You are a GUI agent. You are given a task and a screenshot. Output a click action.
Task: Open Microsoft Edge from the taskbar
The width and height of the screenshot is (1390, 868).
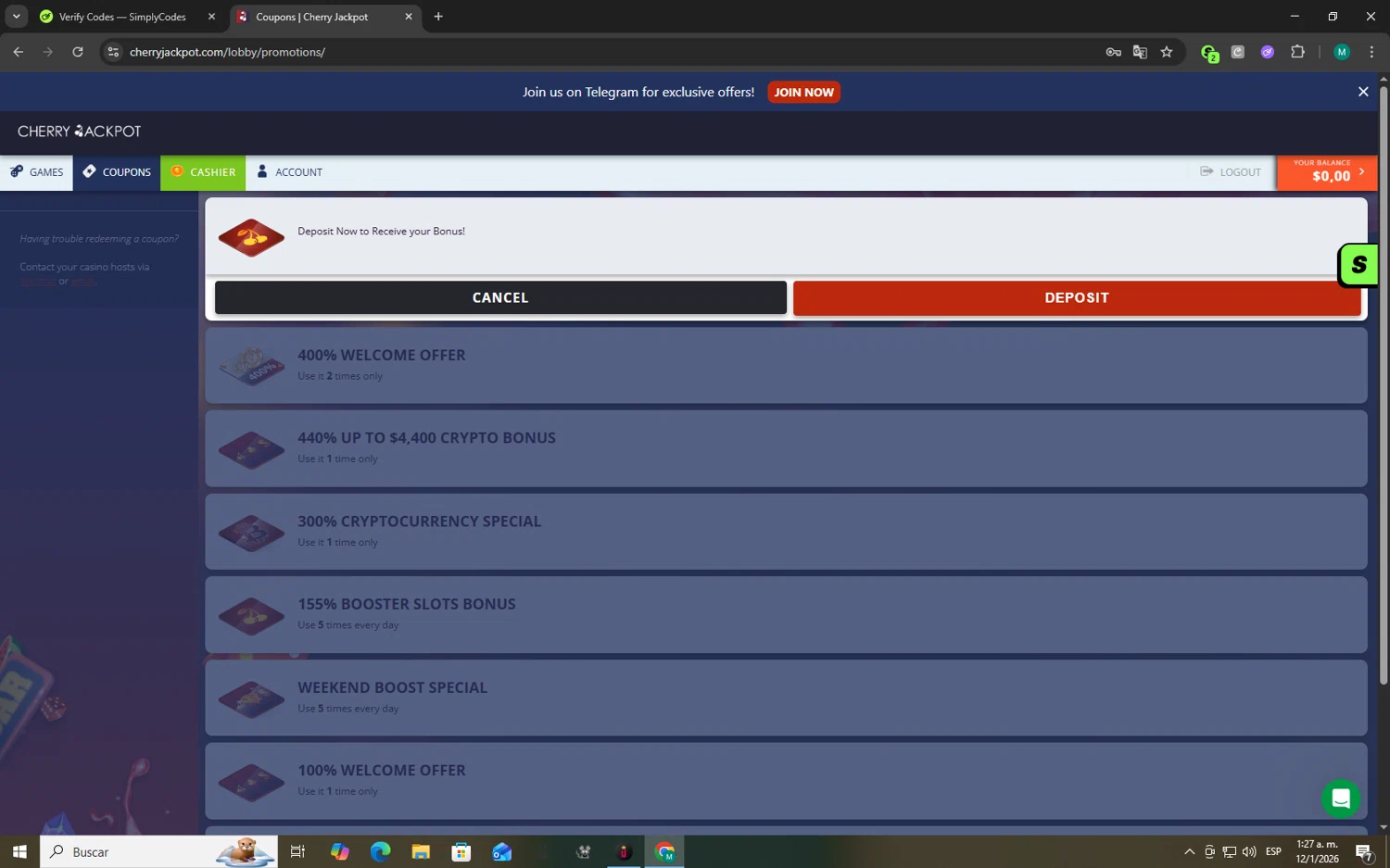[380, 851]
